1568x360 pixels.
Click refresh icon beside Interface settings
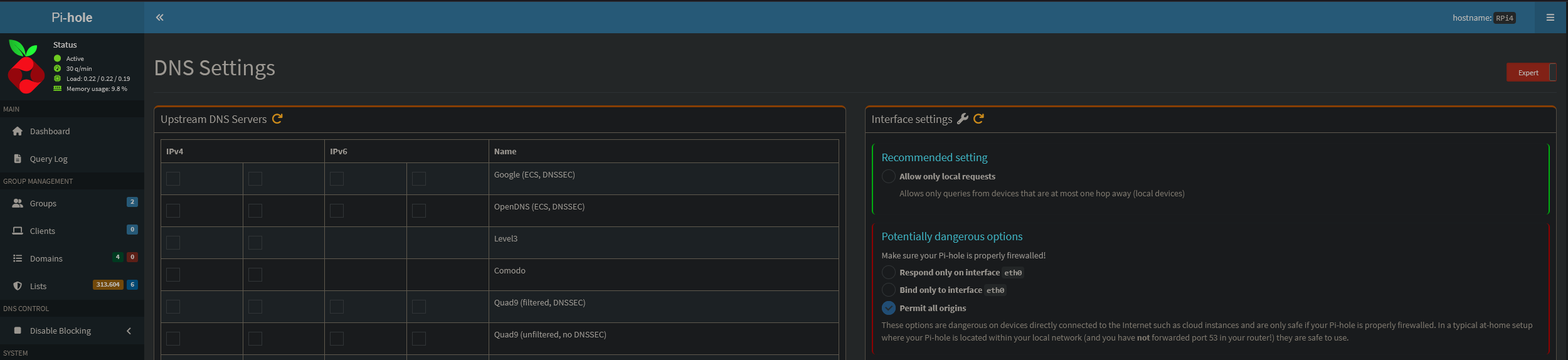click(978, 119)
